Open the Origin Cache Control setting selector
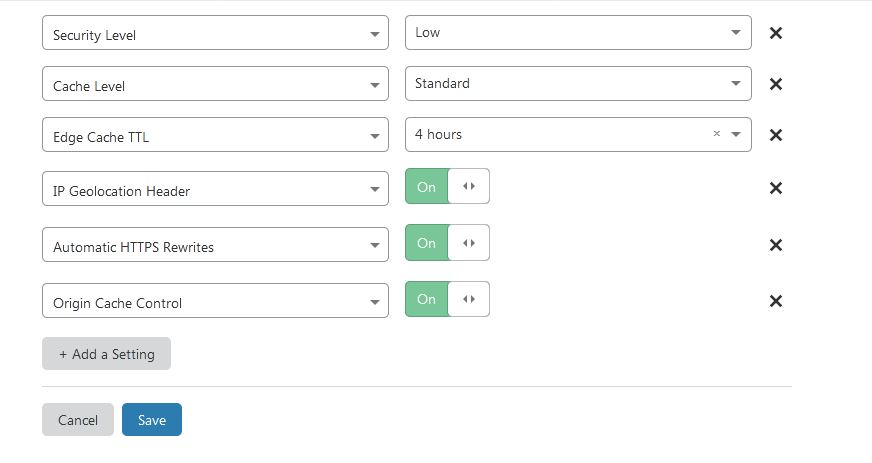 pyautogui.click(x=215, y=302)
